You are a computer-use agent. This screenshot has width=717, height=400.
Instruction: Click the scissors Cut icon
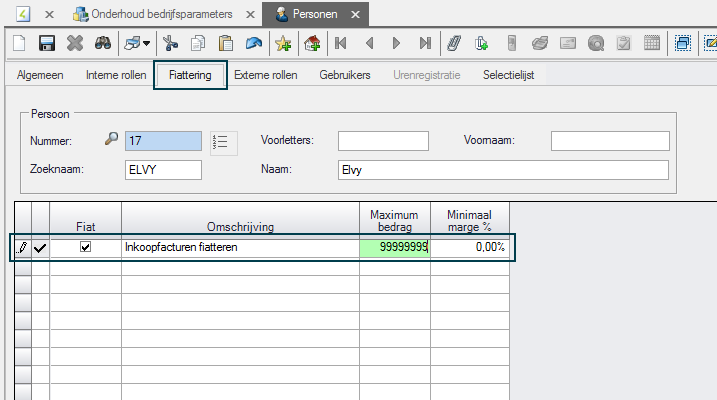pyautogui.click(x=170, y=43)
